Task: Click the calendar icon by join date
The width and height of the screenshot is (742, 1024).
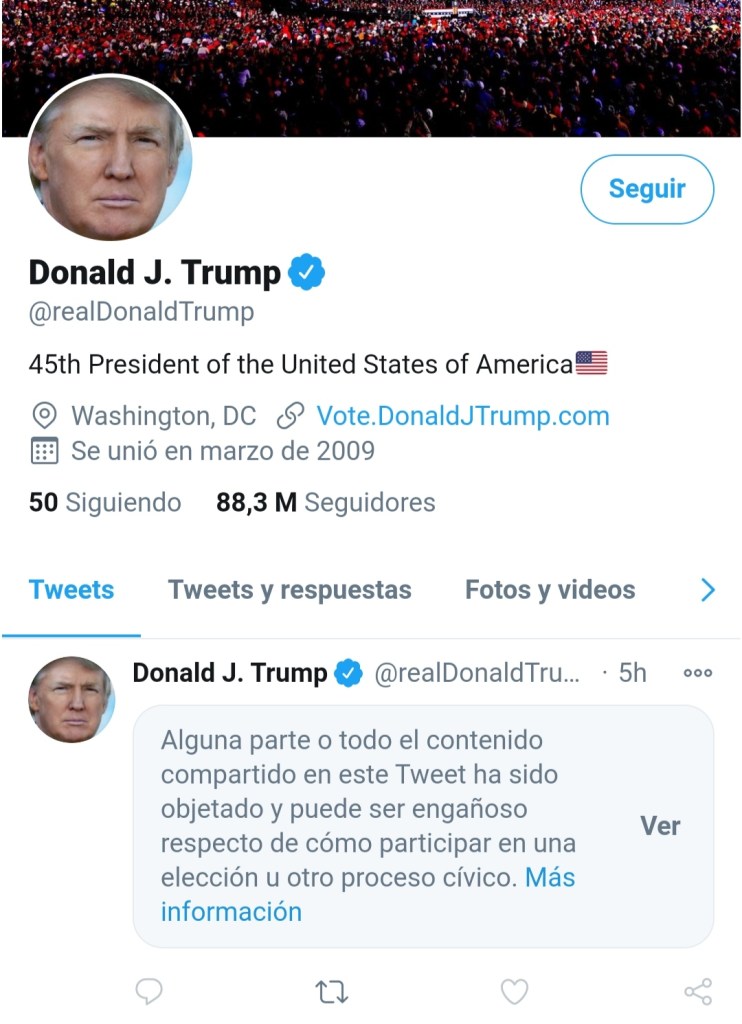Action: pos(44,451)
